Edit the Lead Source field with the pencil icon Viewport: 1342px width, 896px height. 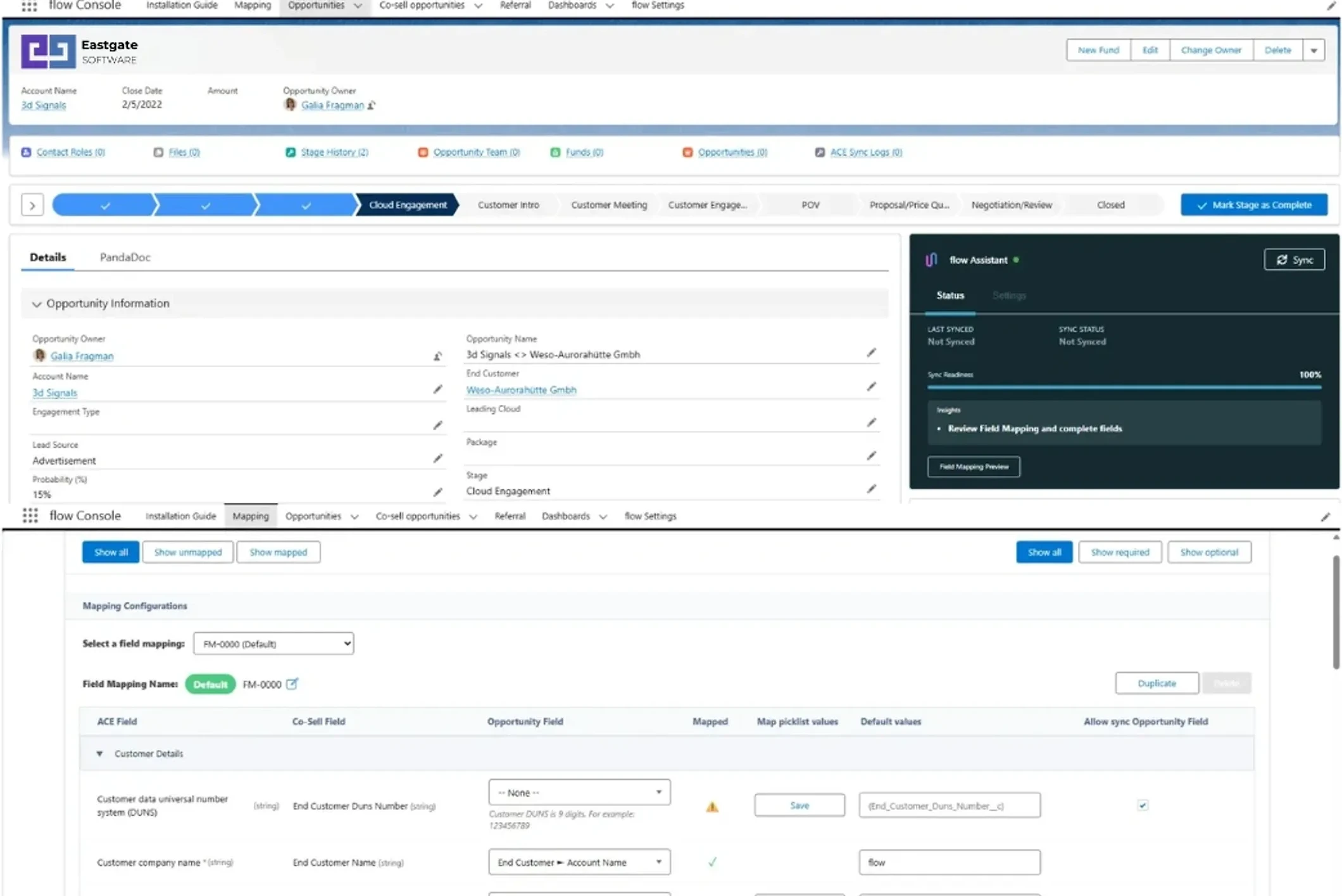pyautogui.click(x=437, y=458)
